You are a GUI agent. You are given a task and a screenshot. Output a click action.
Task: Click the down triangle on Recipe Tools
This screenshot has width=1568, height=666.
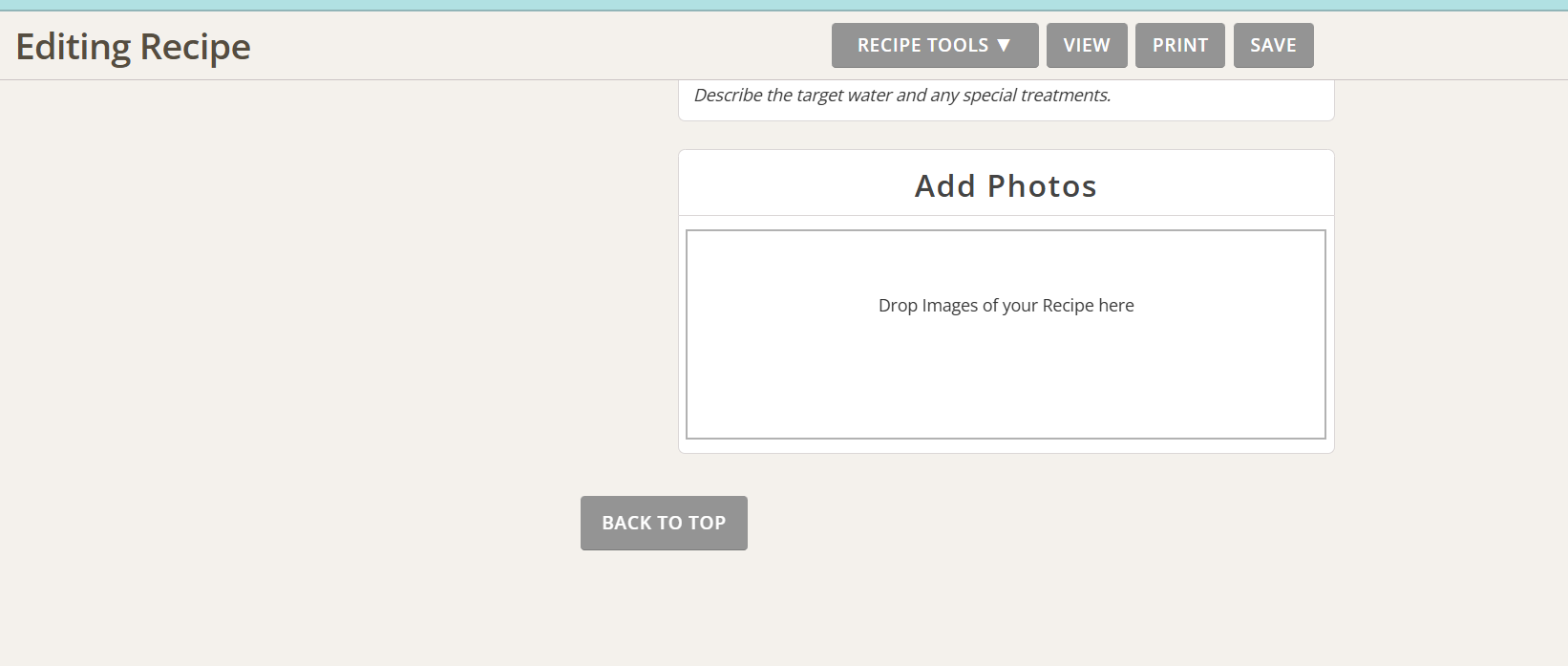click(1004, 45)
